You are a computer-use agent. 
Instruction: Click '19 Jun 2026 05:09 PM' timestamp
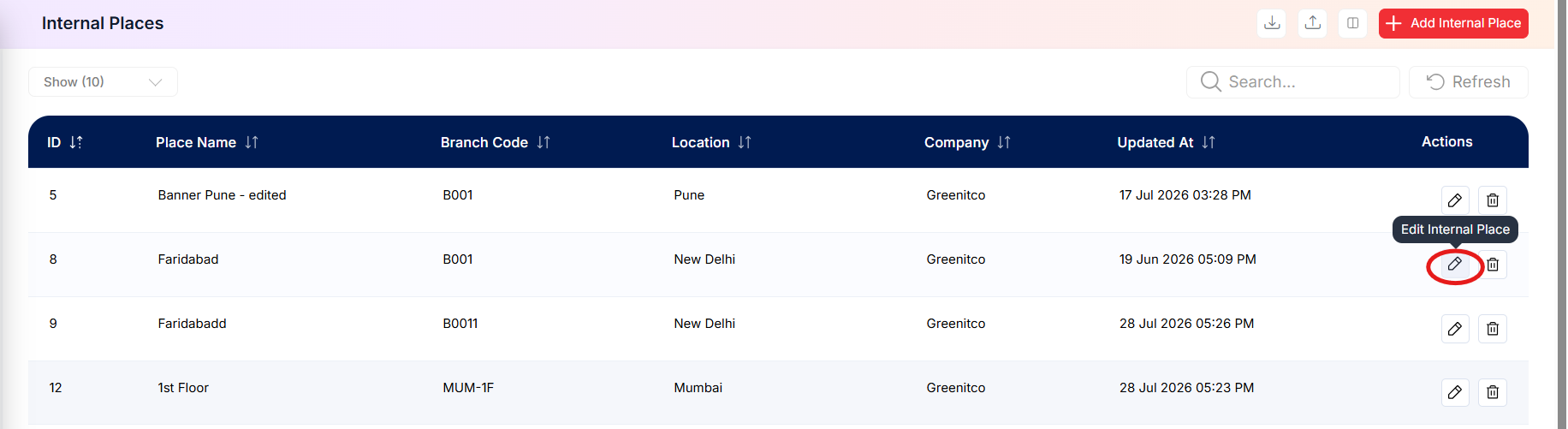coord(1188,259)
